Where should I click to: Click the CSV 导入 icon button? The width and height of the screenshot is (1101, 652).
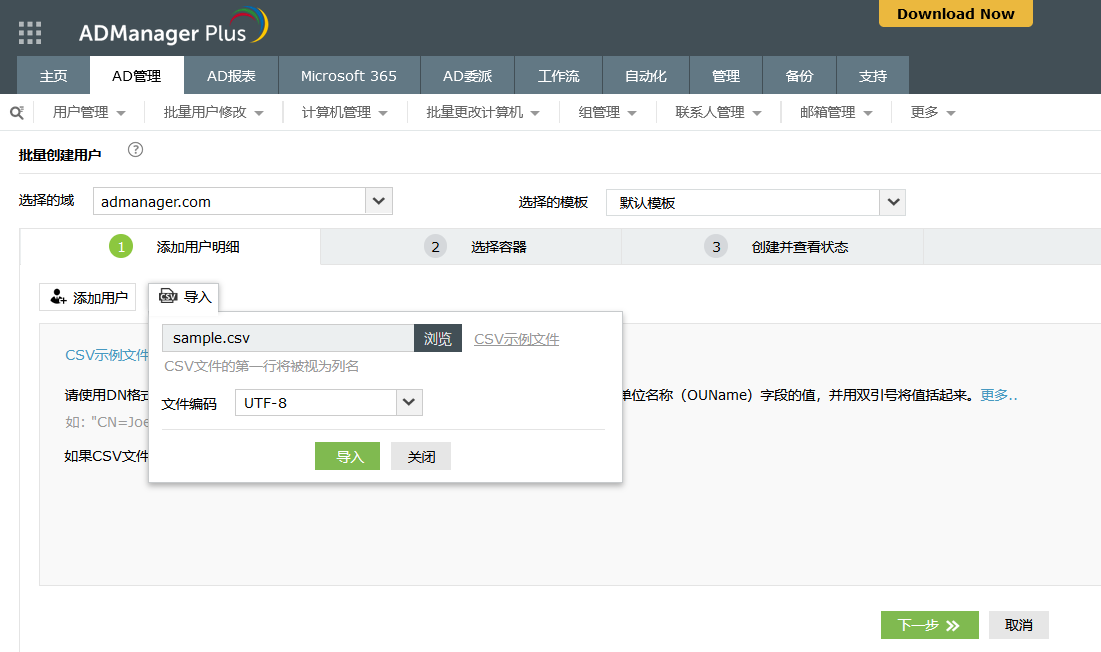click(x=185, y=297)
